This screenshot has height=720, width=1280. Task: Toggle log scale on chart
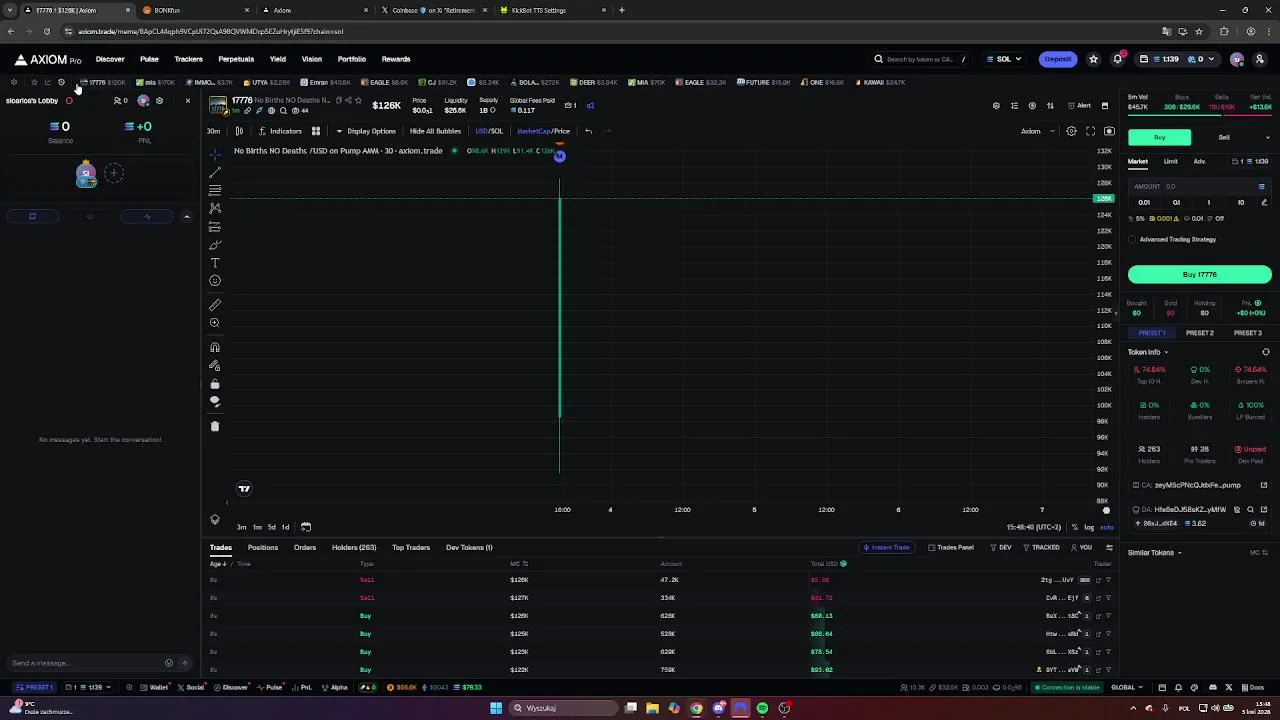[x=1089, y=527]
